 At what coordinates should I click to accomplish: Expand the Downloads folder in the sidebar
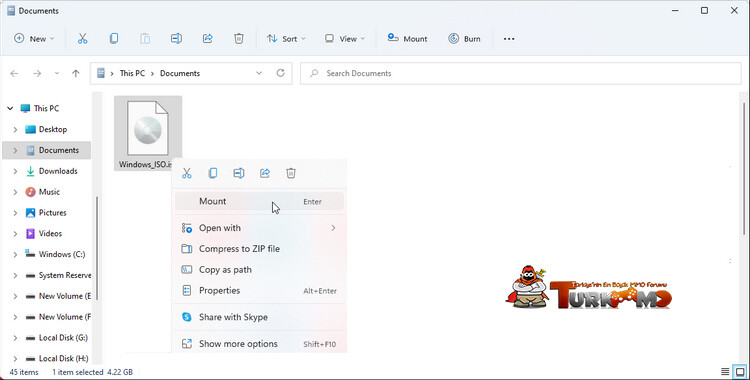[x=15, y=171]
